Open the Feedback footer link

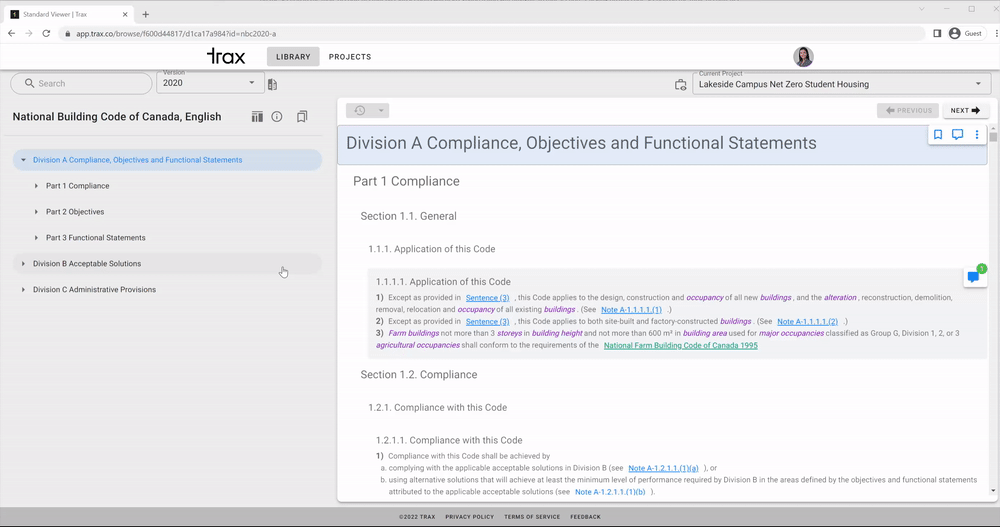point(585,517)
